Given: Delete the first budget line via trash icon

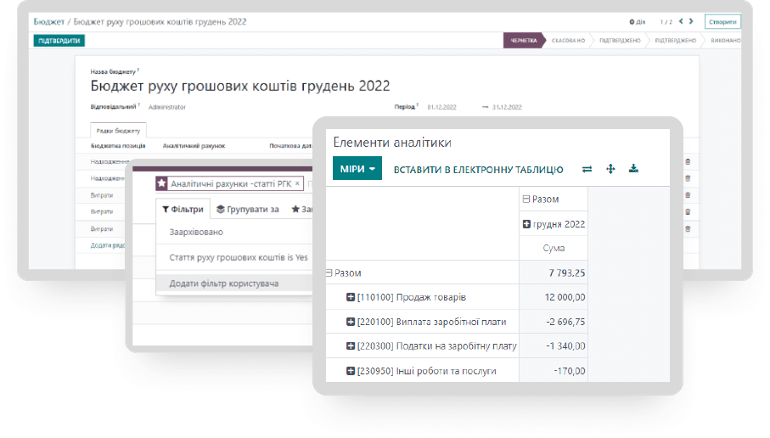Looking at the screenshot, I should point(687,161).
